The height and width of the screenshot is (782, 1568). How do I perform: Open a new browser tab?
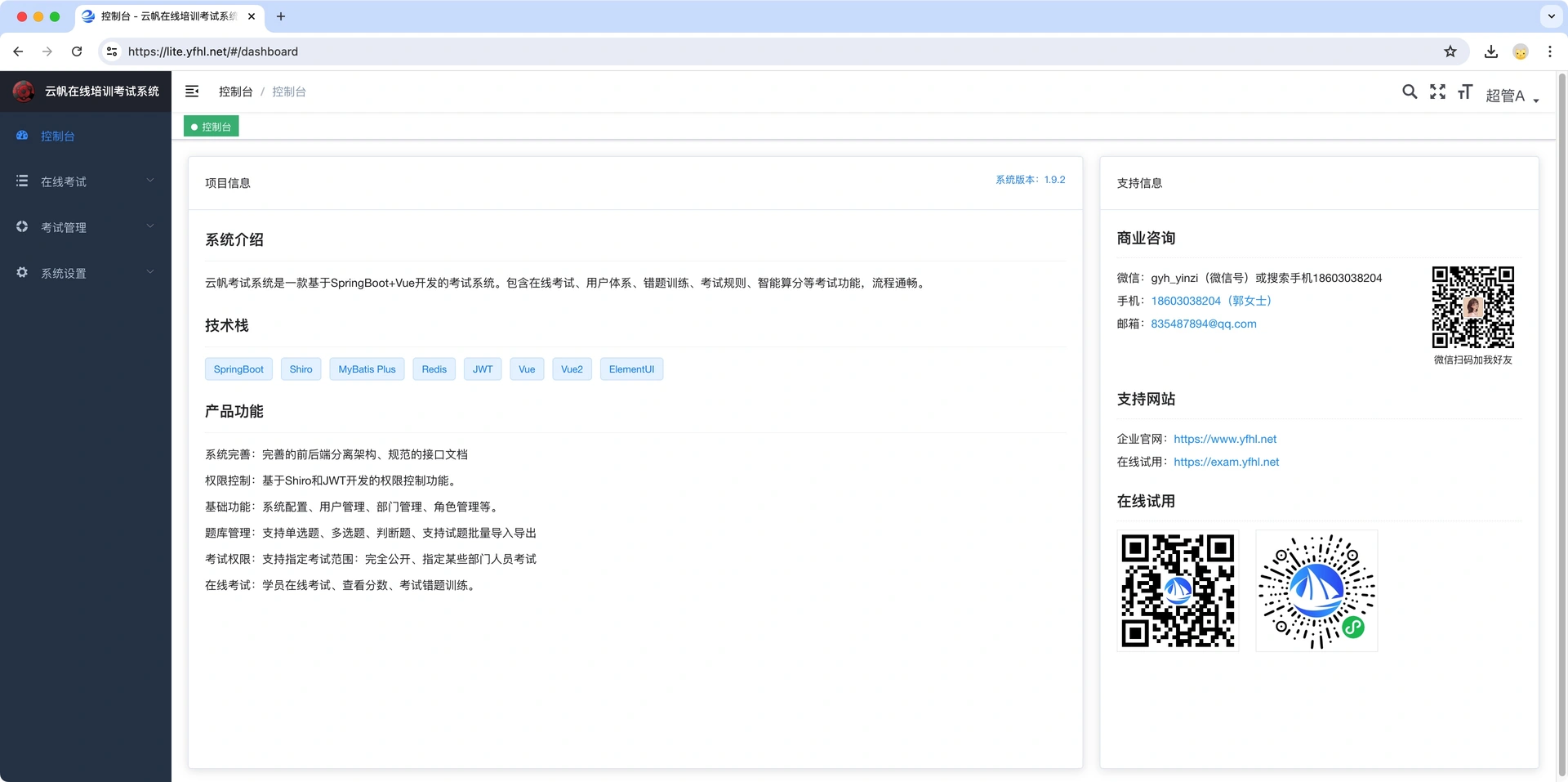281,16
